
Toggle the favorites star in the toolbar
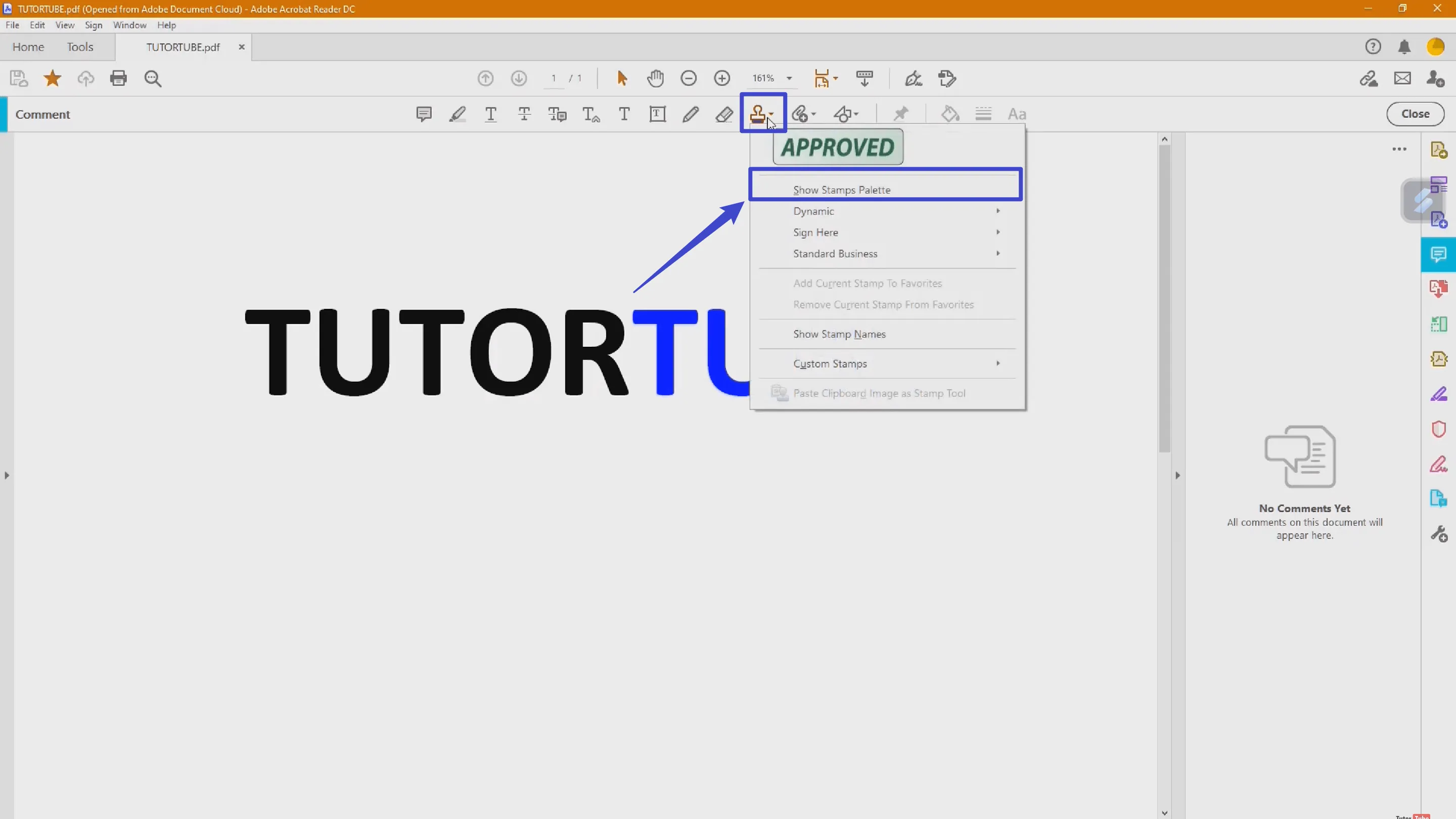pos(52,78)
